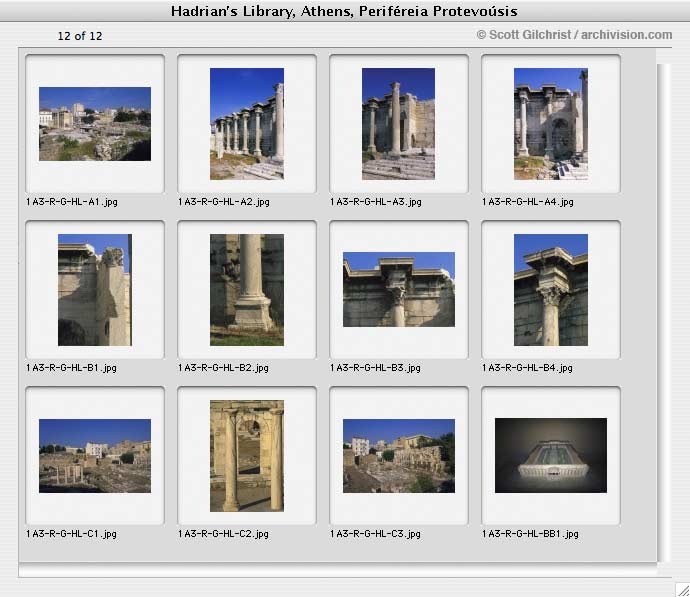Open the 1A3-R-G-HL-B3 entablature thumbnail
The image size is (690, 597).
click(x=399, y=289)
